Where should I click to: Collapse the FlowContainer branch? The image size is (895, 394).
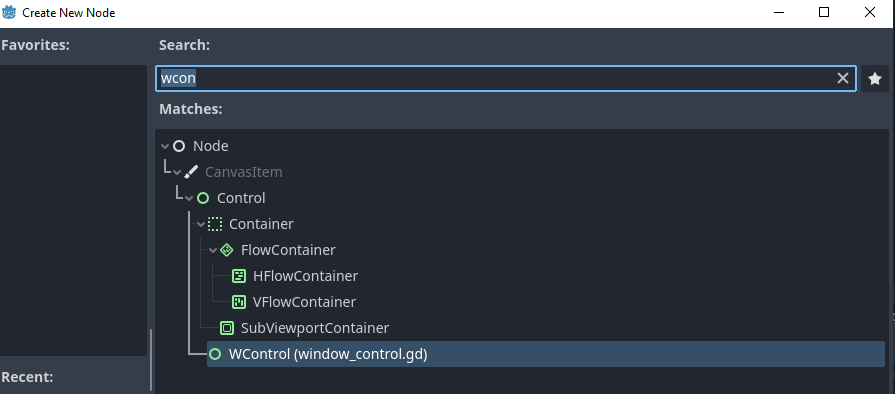213,251
